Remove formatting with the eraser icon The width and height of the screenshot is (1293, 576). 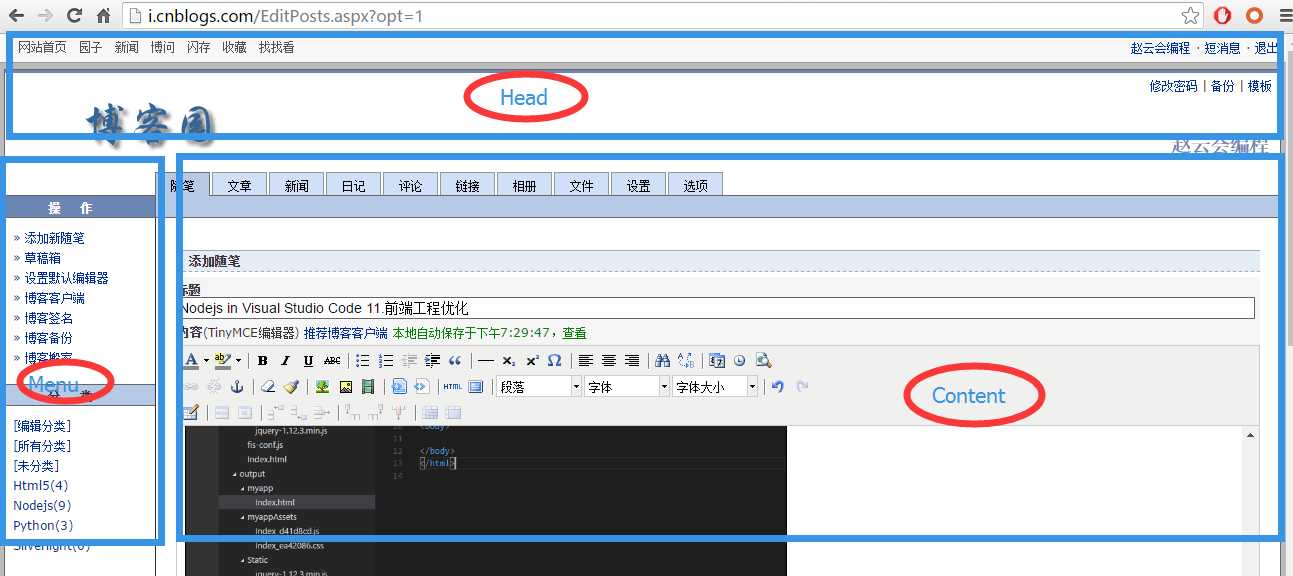[x=268, y=387]
